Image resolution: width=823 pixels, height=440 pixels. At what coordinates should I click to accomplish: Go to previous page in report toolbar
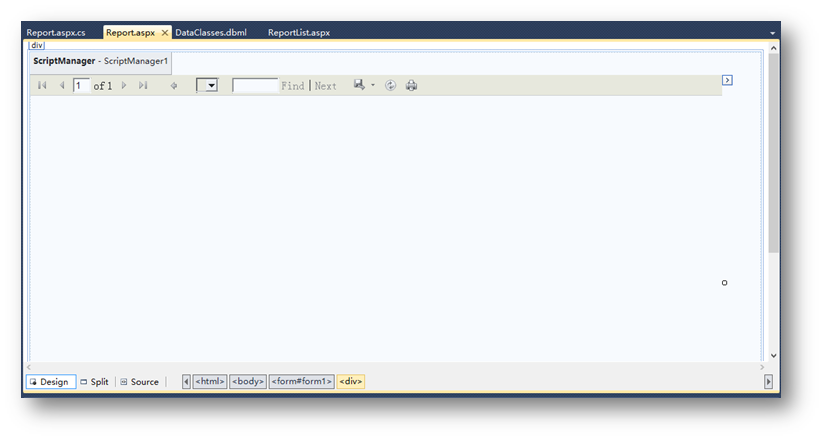click(62, 85)
